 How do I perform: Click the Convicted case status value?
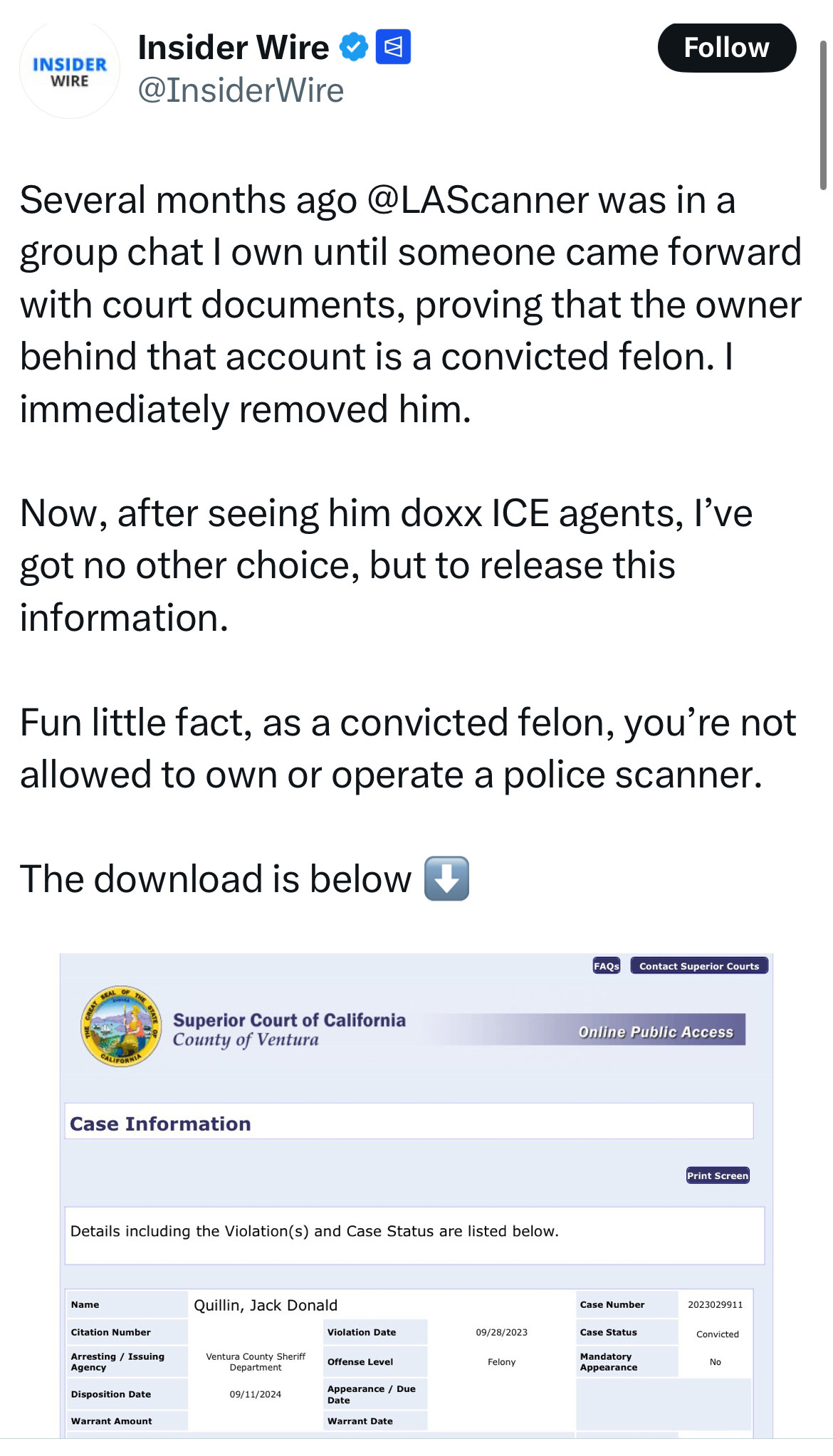718,1334
